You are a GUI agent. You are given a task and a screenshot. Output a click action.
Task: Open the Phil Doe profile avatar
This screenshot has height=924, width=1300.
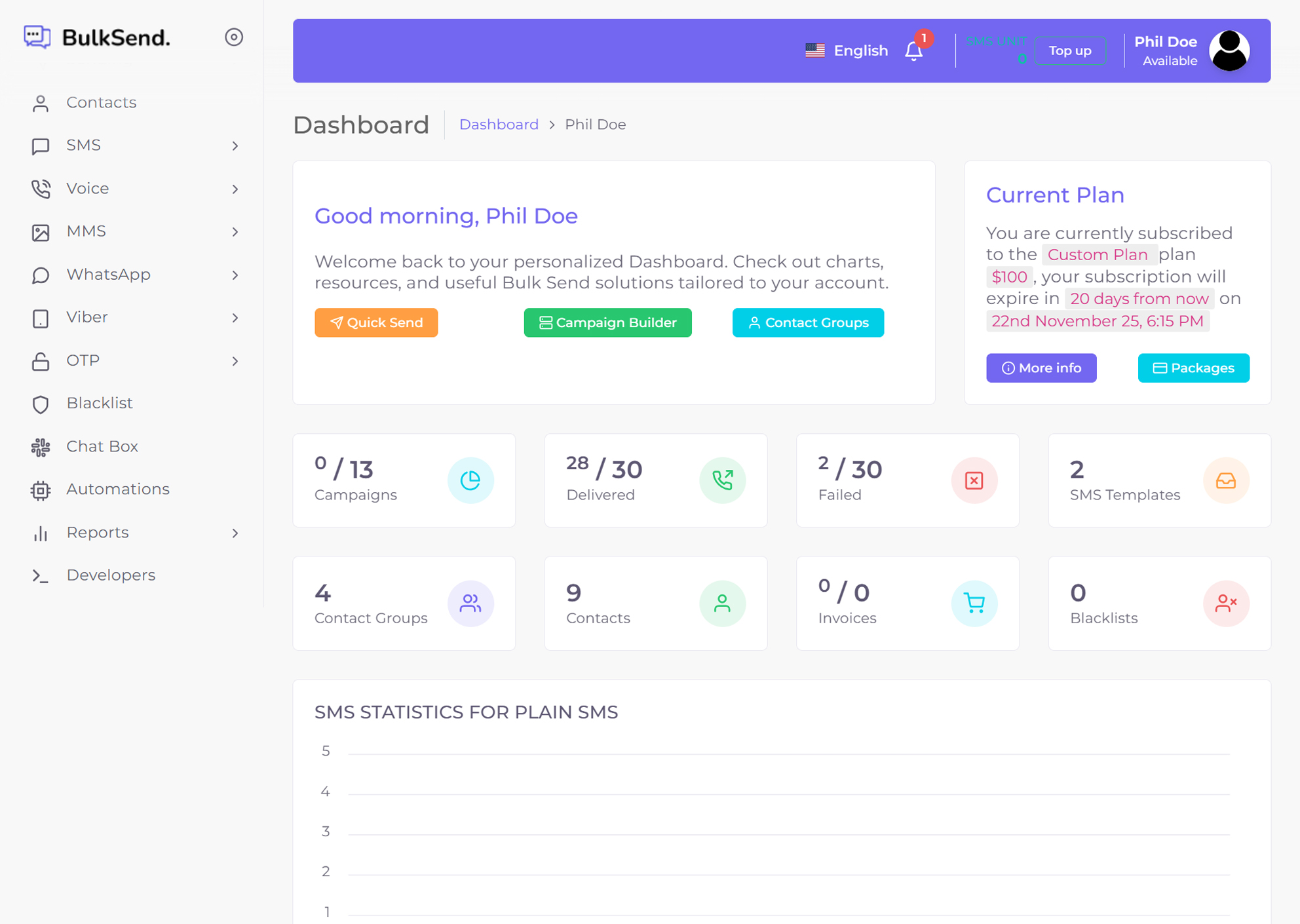point(1229,50)
